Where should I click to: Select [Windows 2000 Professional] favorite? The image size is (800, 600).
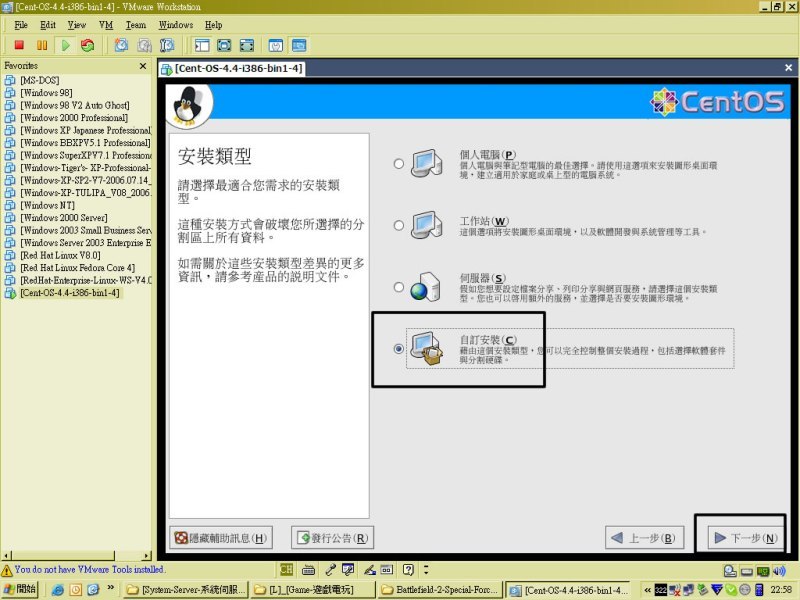73,118
